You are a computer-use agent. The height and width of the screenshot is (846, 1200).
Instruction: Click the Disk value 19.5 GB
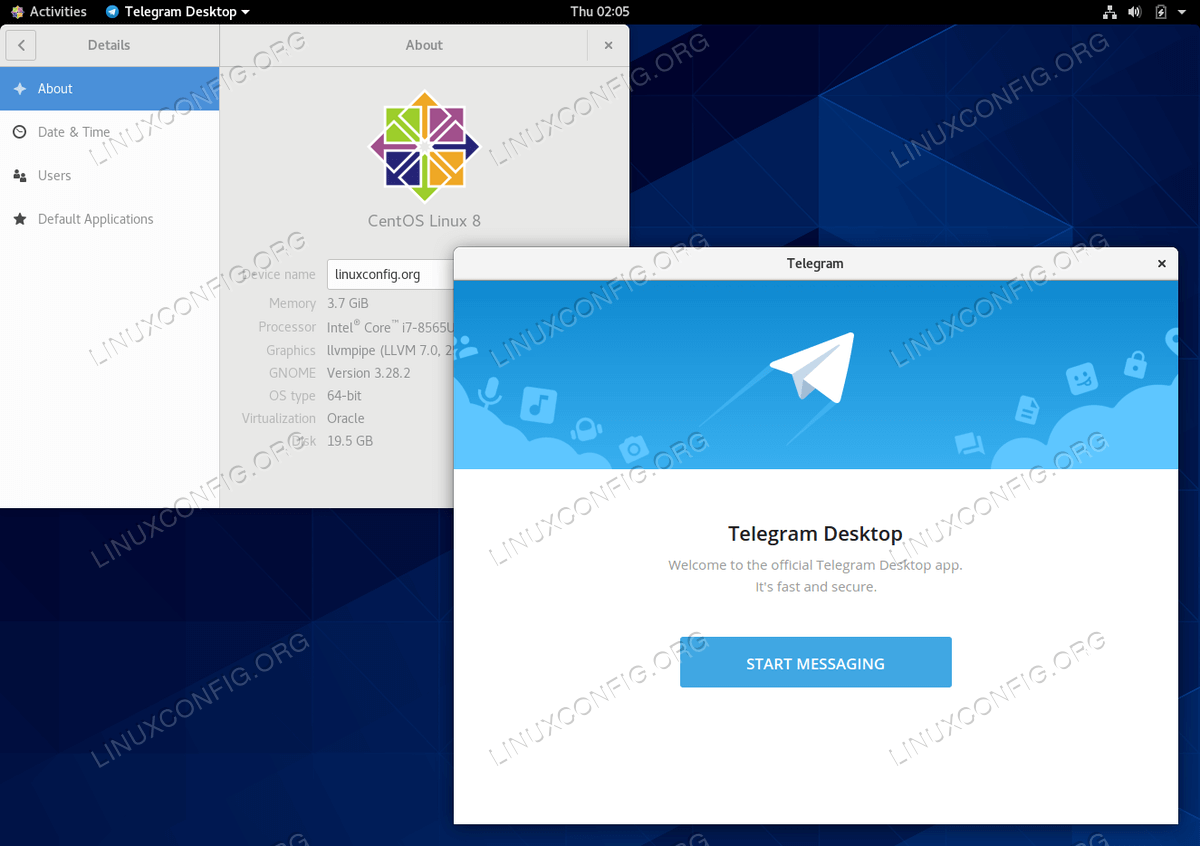click(x=350, y=441)
